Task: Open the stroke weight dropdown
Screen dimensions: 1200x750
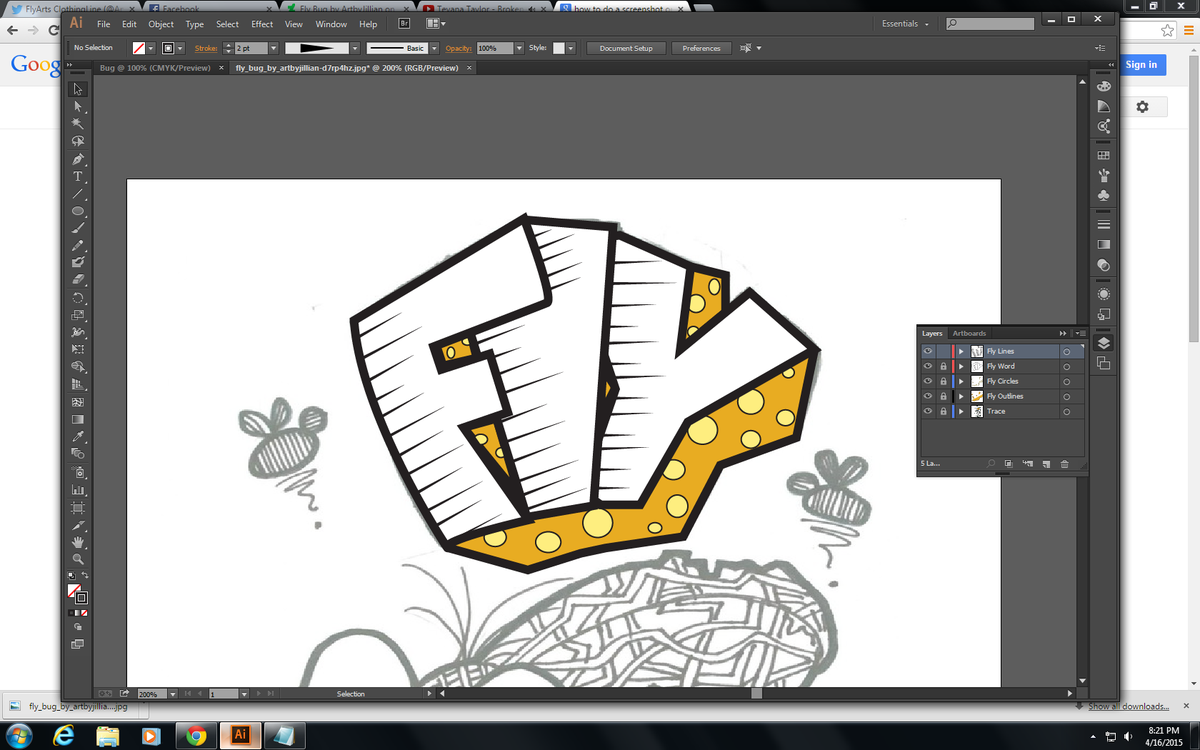Action: 273,48
